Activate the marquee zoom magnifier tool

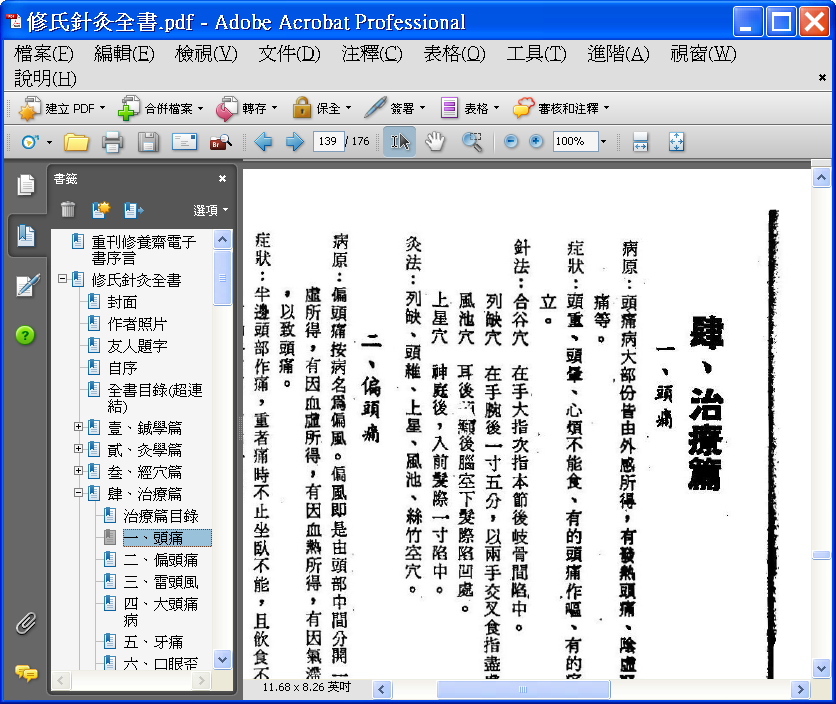point(472,142)
